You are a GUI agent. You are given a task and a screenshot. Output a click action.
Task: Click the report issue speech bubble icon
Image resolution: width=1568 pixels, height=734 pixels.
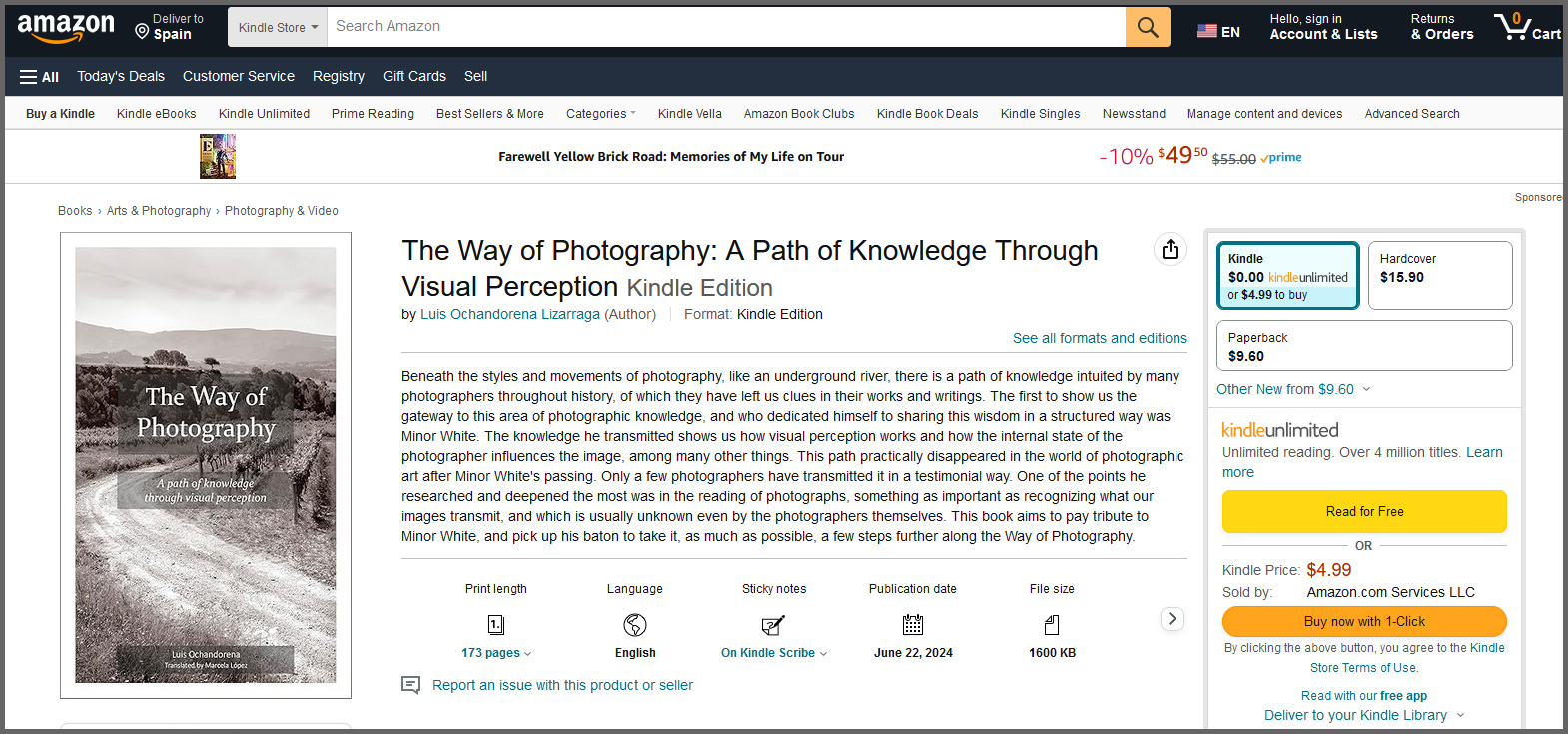pos(410,685)
